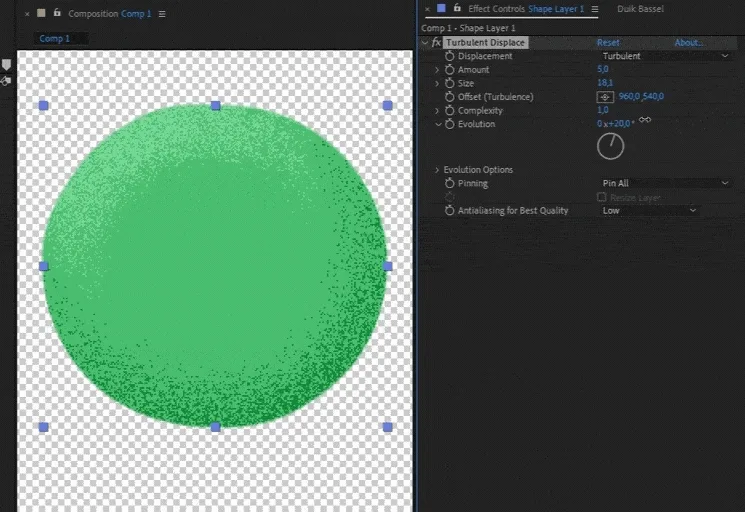Toggle the Pinning stopwatch
This screenshot has height=512, width=745.
[449, 184]
